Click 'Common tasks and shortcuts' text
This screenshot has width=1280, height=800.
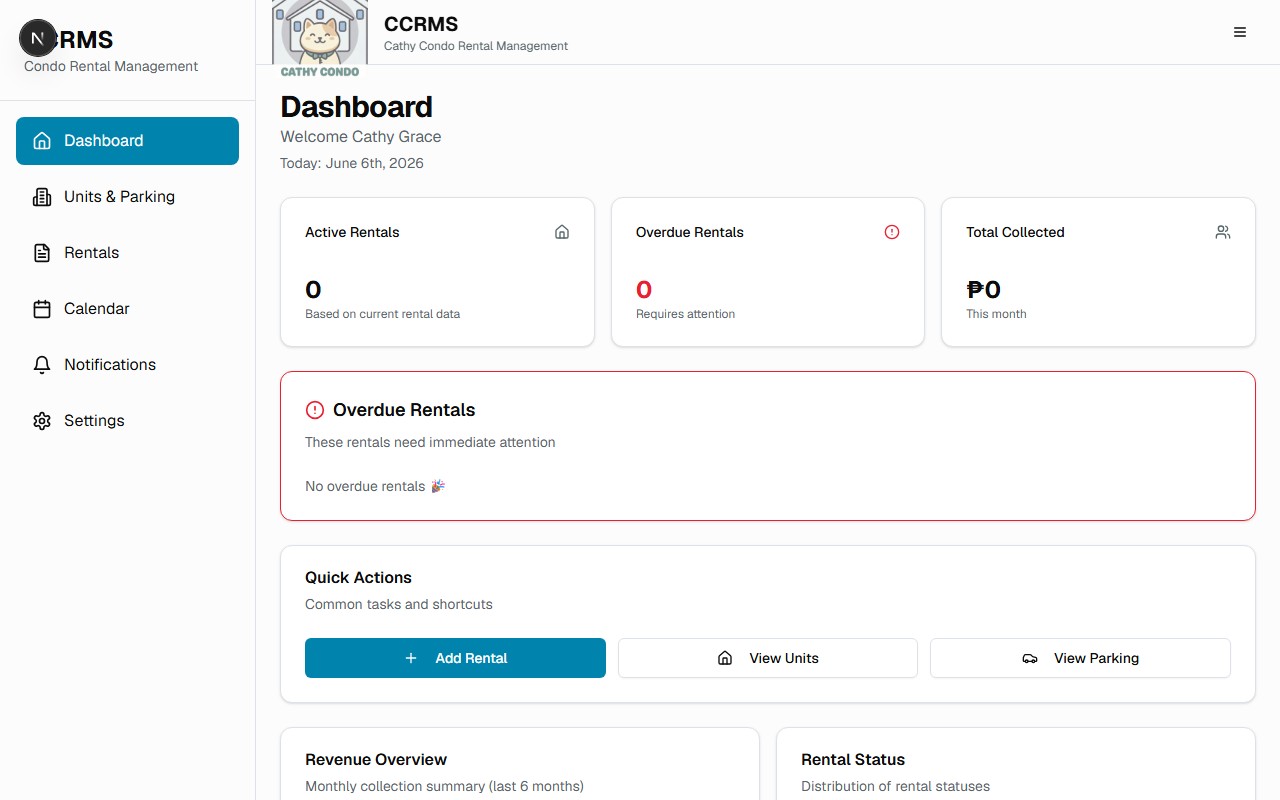pos(399,604)
